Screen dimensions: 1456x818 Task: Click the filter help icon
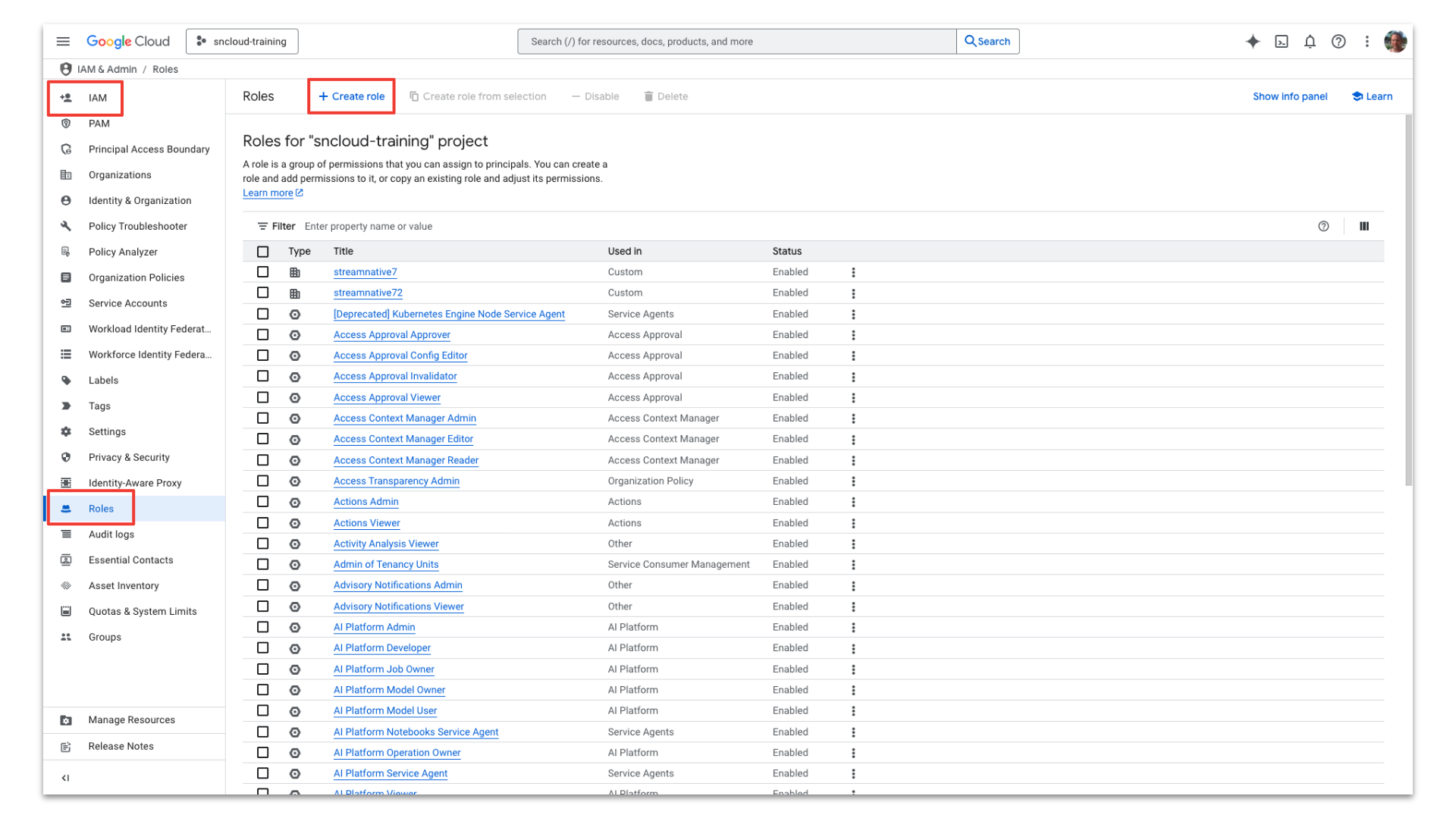(x=1323, y=226)
